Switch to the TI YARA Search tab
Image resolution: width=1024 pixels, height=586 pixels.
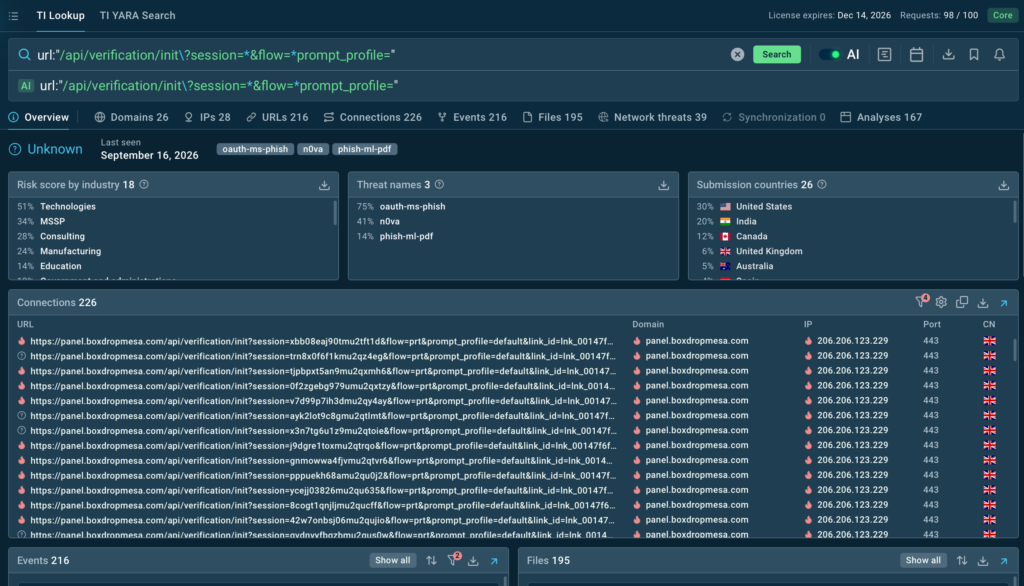point(137,16)
